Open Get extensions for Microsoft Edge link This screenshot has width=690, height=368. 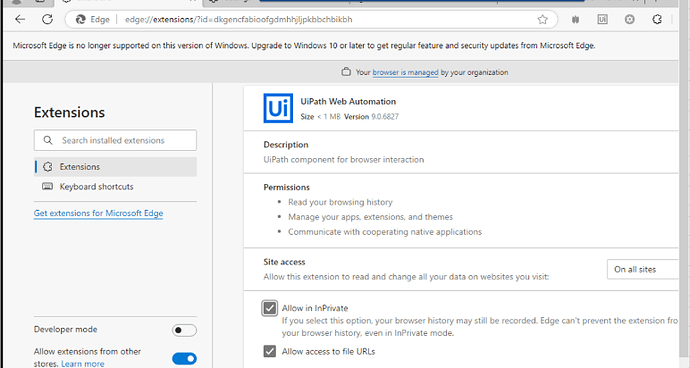(x=99, y=213)
